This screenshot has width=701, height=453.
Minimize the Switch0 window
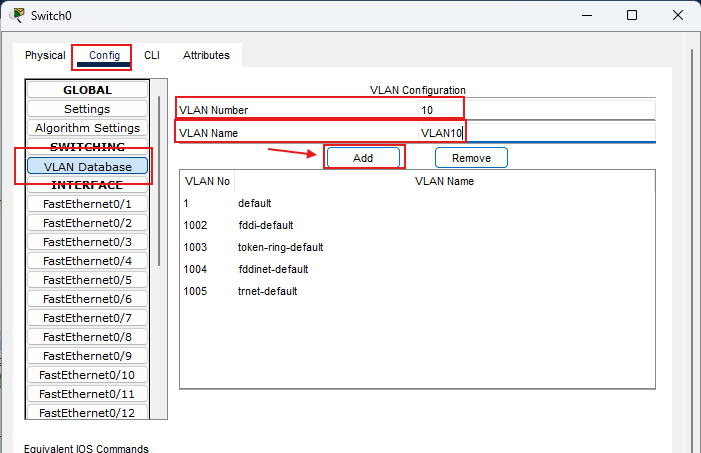coord(587,15)
